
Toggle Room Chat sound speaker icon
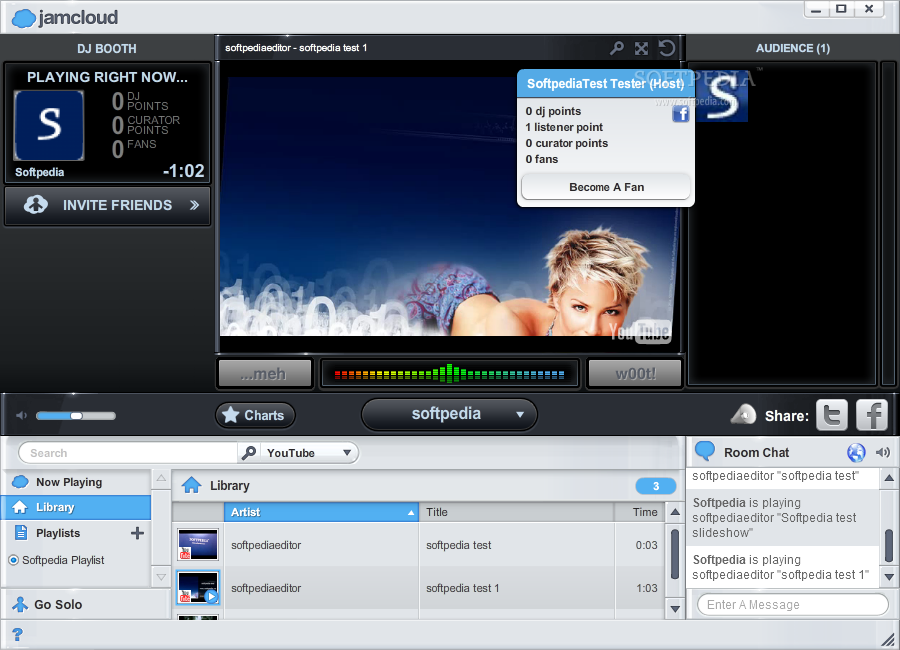point(883,452)
